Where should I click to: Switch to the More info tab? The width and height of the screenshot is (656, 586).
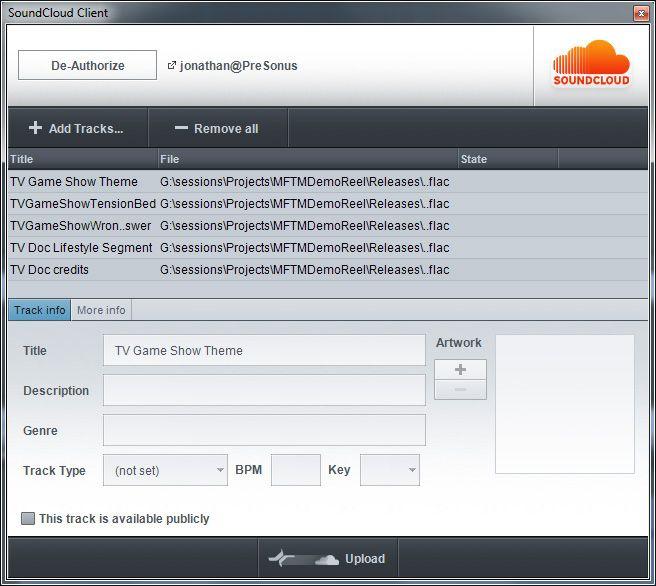pyautogui.click(x=101, y=310)
